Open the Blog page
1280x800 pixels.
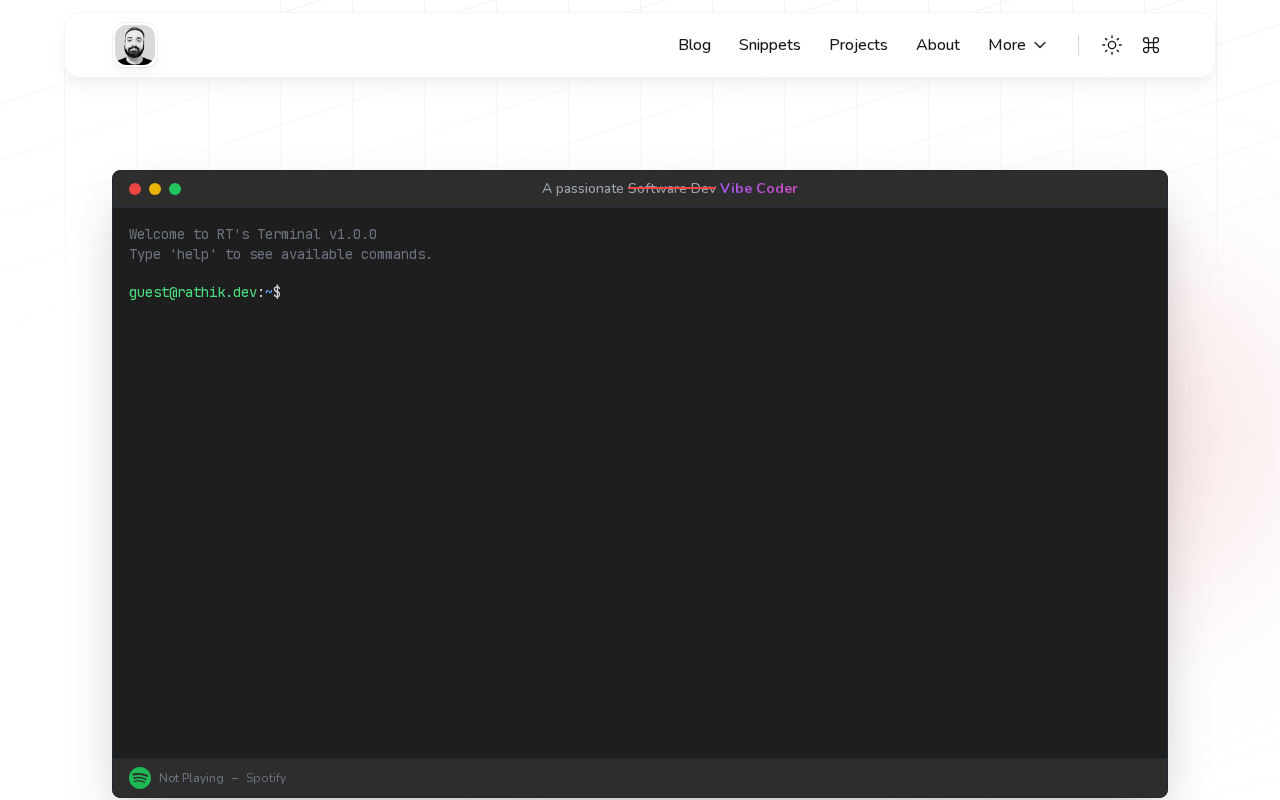point(694,45)
